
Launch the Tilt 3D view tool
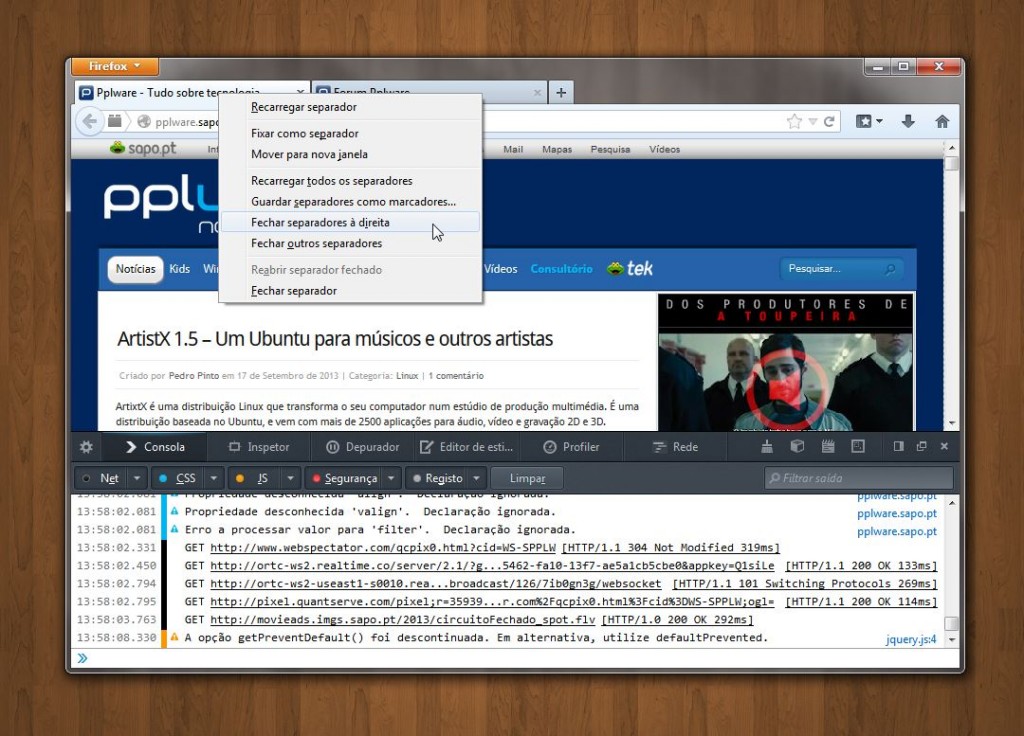(796, 447)
